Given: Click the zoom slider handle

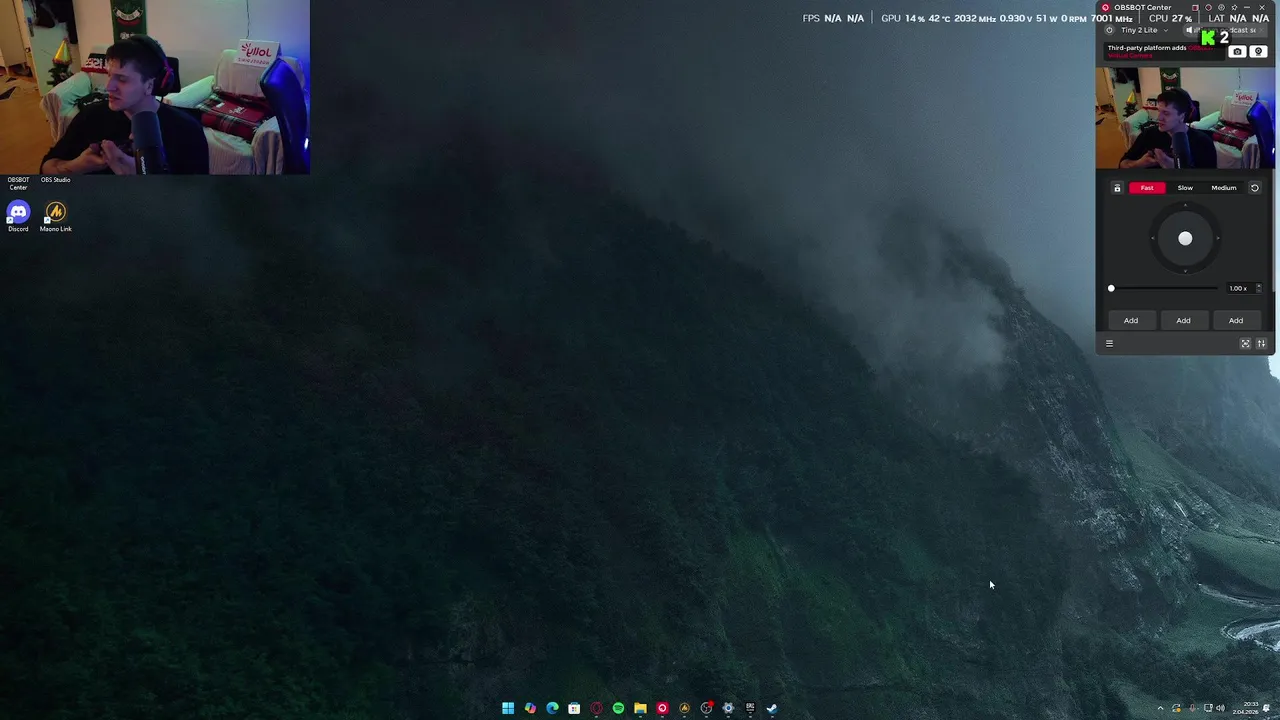Looking at the screenshot, I should (x=1111, y=288).
